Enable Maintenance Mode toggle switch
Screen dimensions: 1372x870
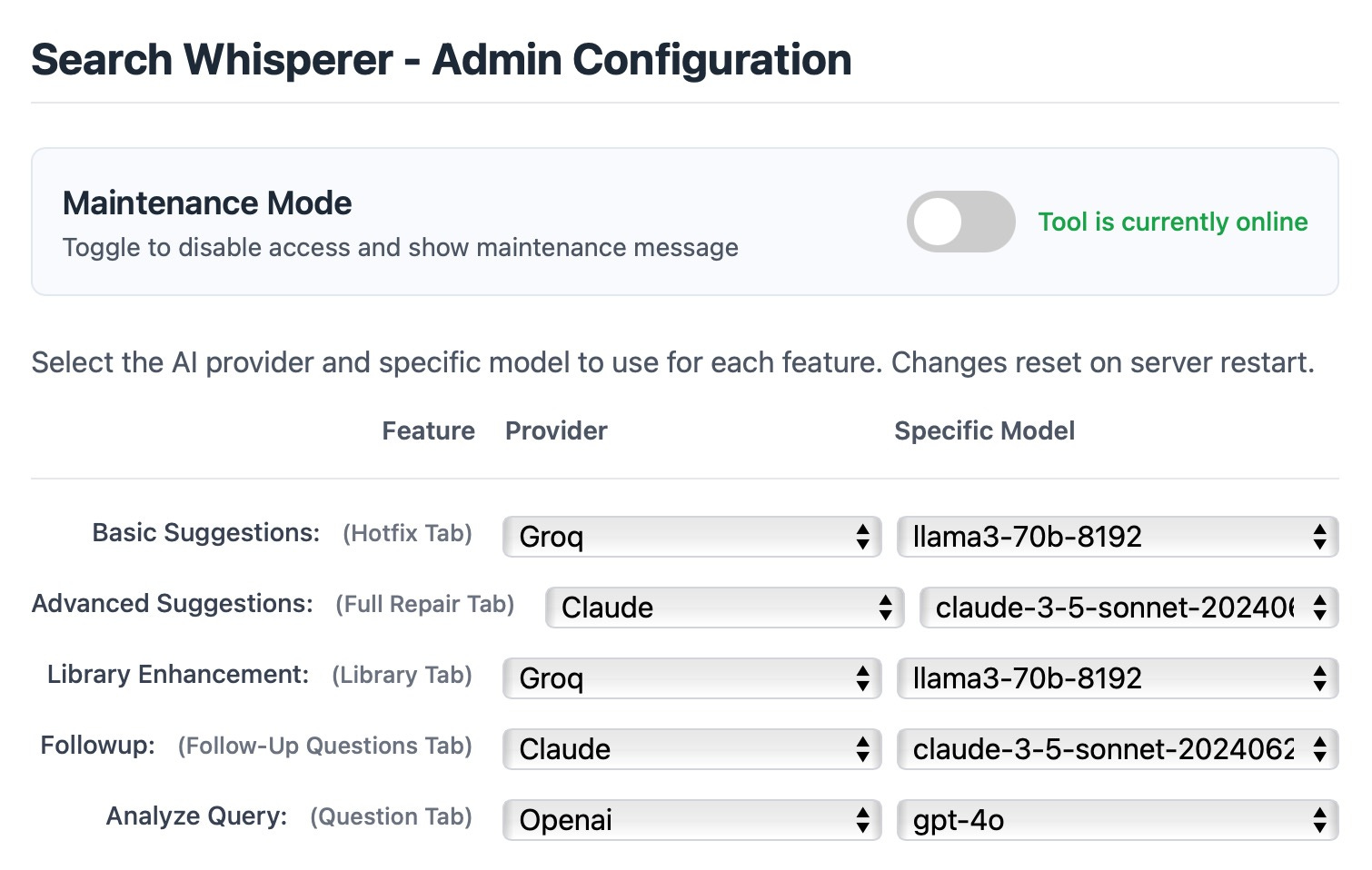click(x=960, y=222)
